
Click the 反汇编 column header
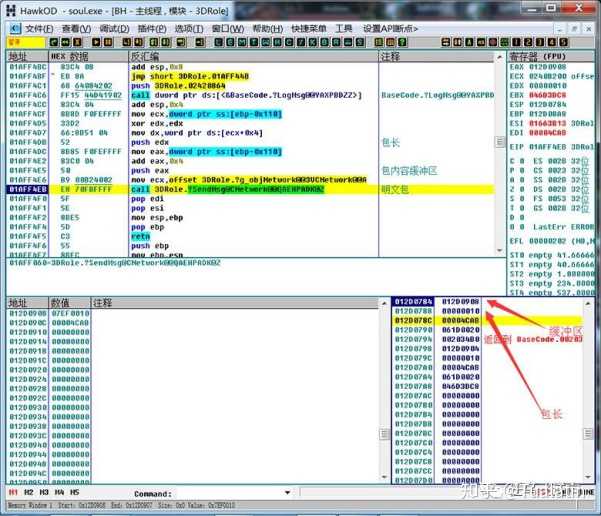coord(253,56)
